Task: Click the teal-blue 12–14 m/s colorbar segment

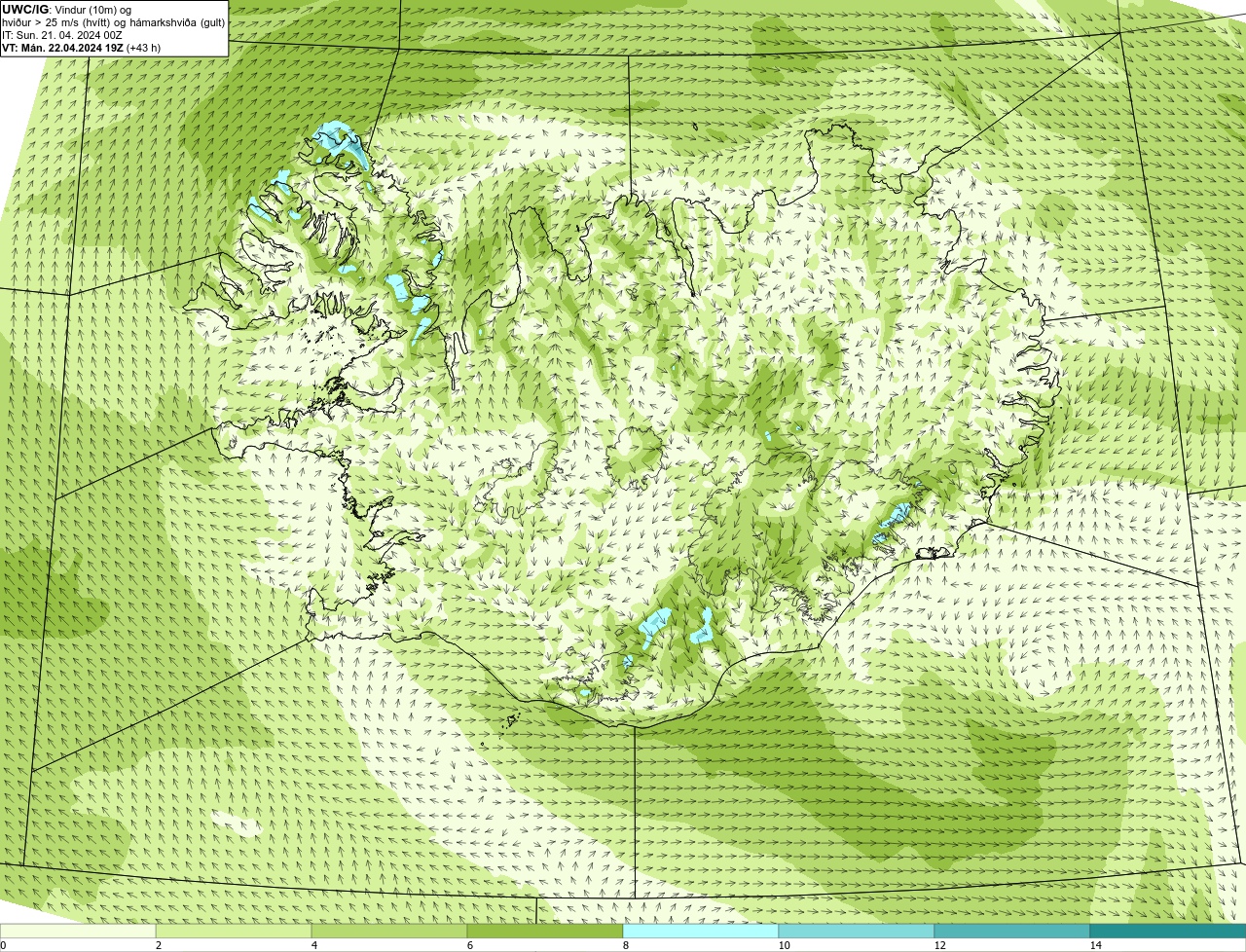Action: (1012, 931)
